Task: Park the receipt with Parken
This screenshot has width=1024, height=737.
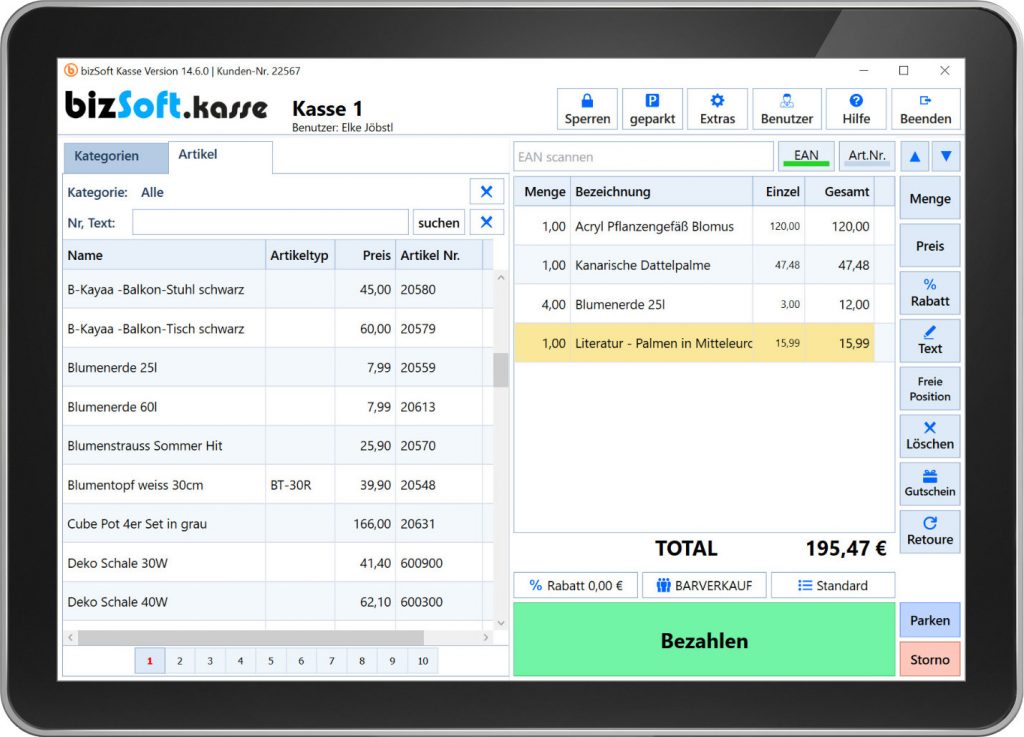Action: 930,620
